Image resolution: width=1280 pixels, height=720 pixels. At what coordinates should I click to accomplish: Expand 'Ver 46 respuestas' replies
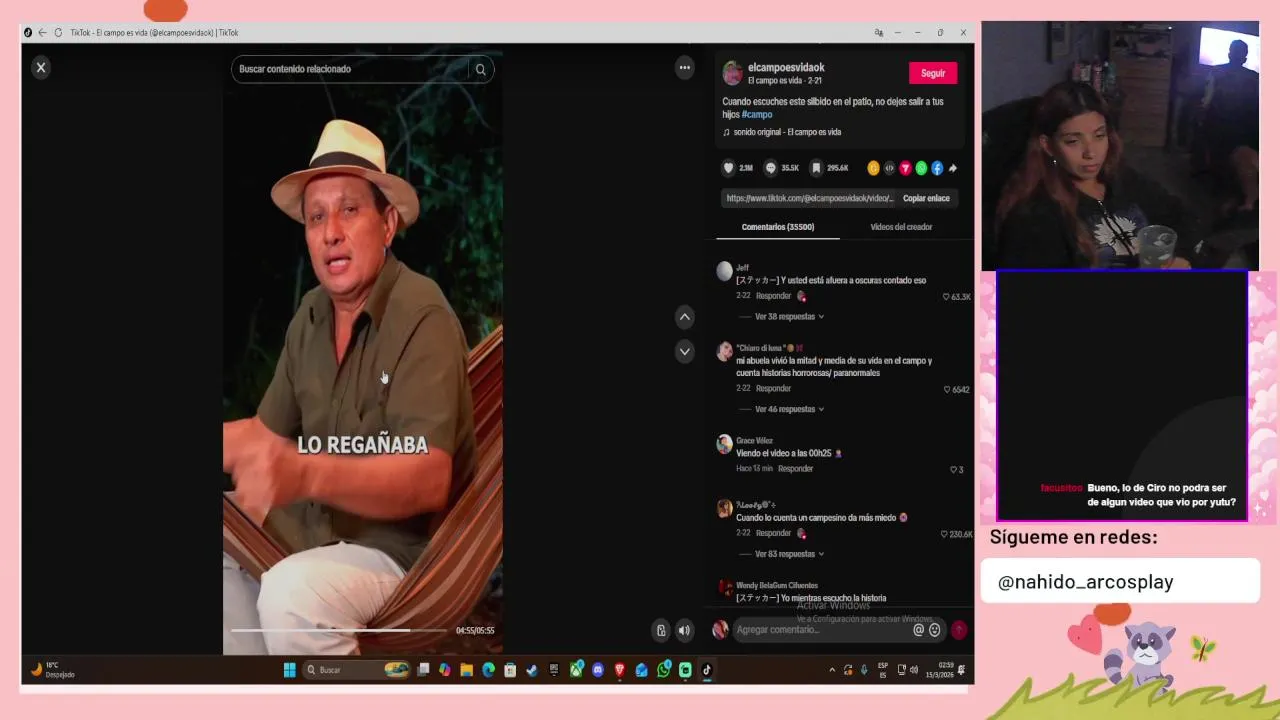(x=789, y=409)
